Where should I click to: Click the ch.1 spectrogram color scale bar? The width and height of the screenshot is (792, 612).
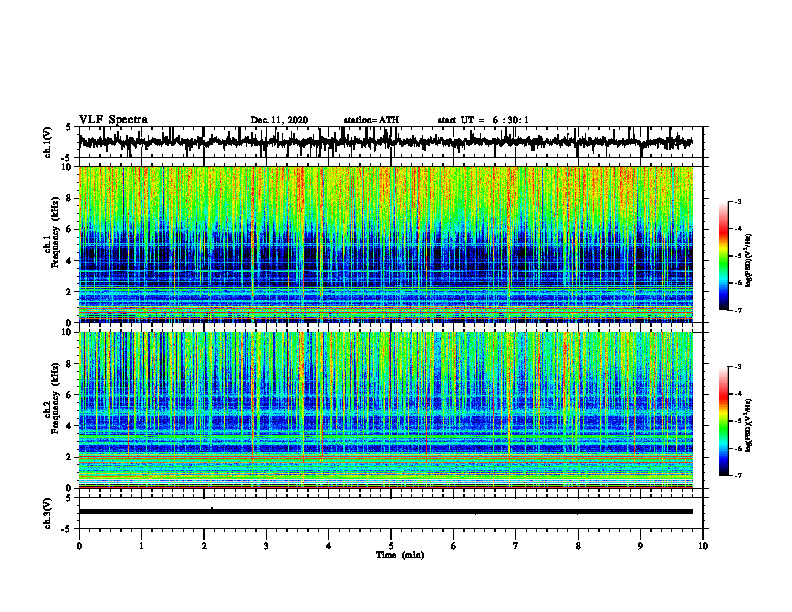point(724,256)
